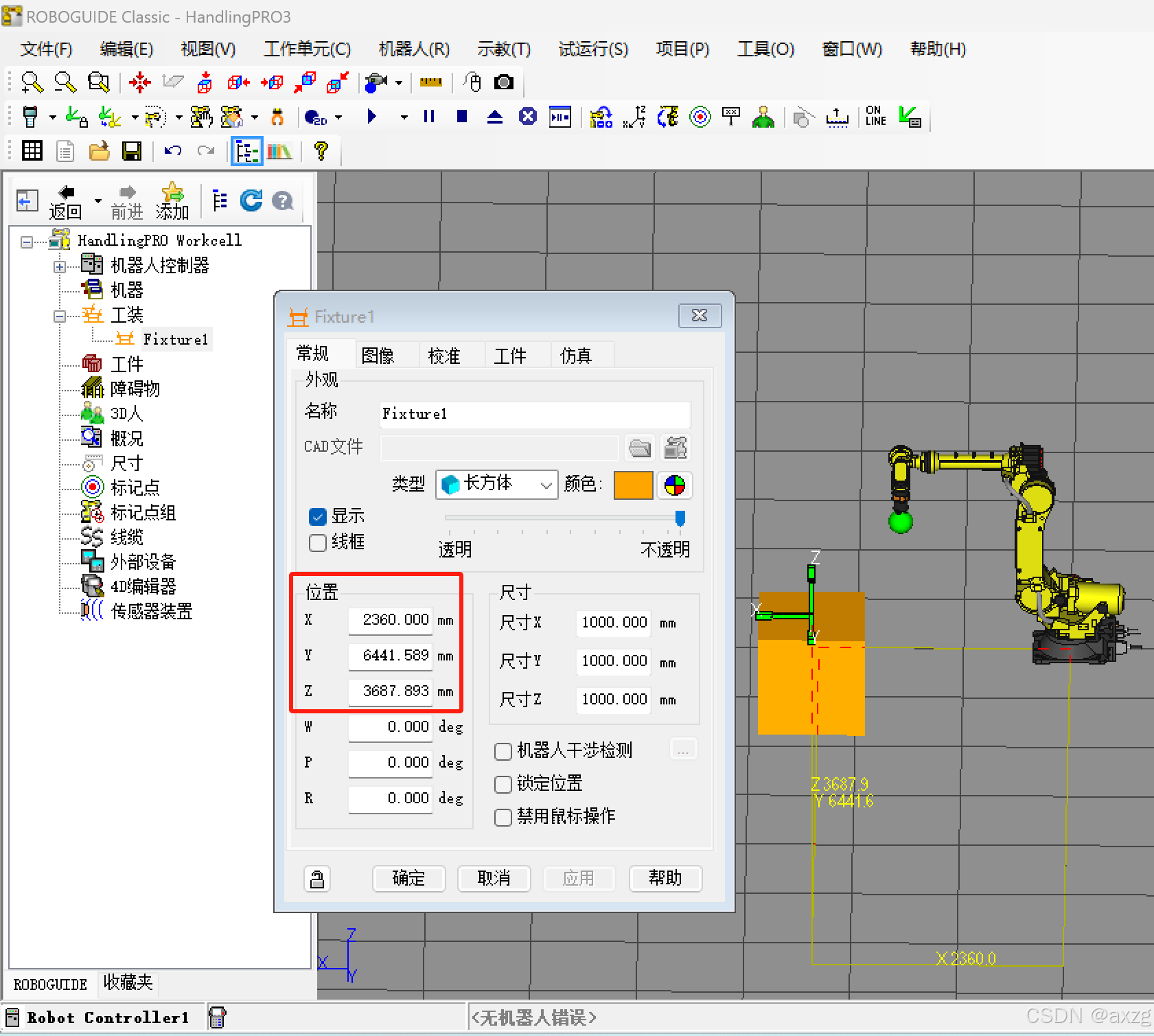Click the undo arrow icon
This screenshot has width=1154, height=1036.
tap(172, 150)
